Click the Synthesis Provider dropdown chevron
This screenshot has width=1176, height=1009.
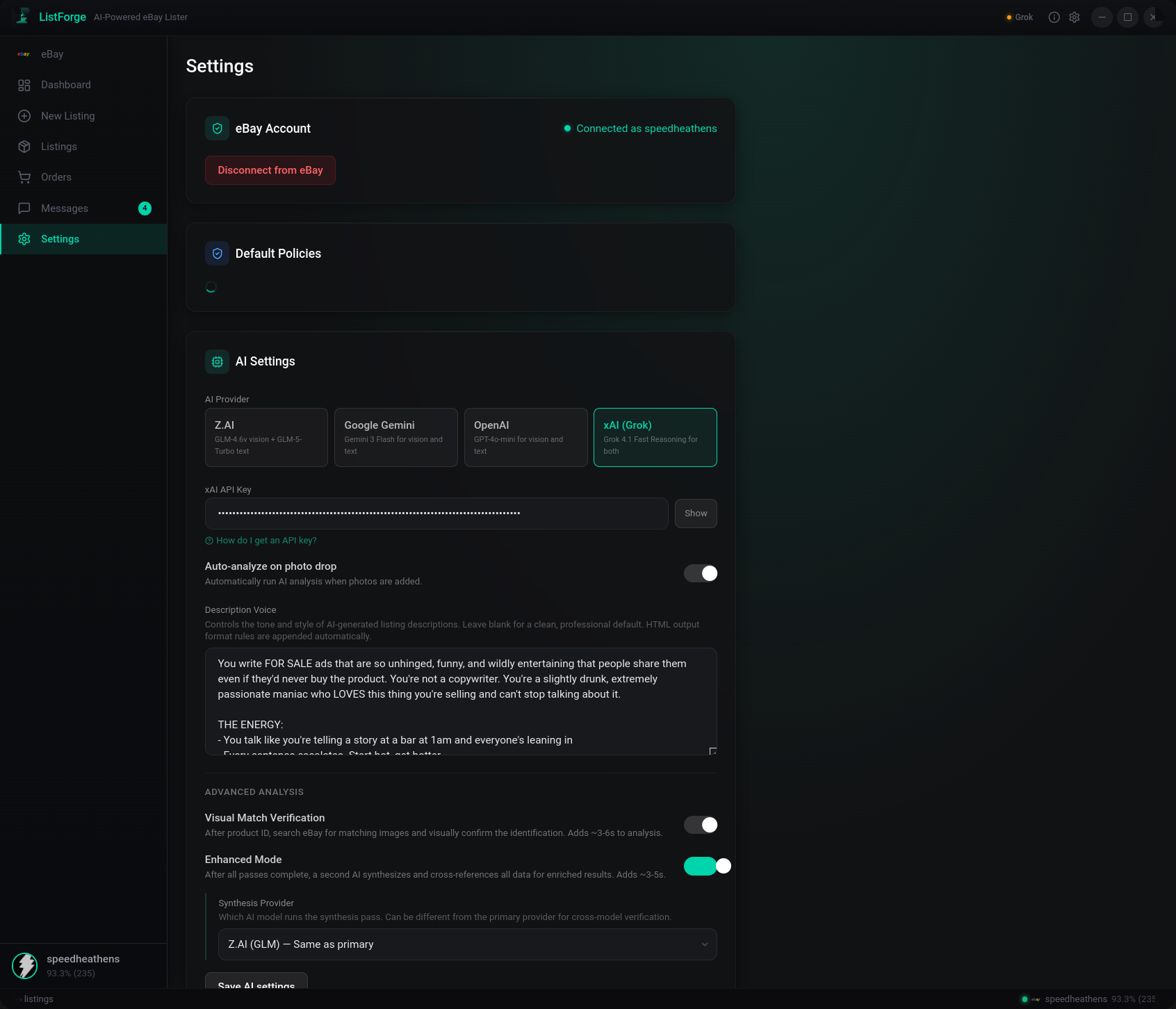705,944
